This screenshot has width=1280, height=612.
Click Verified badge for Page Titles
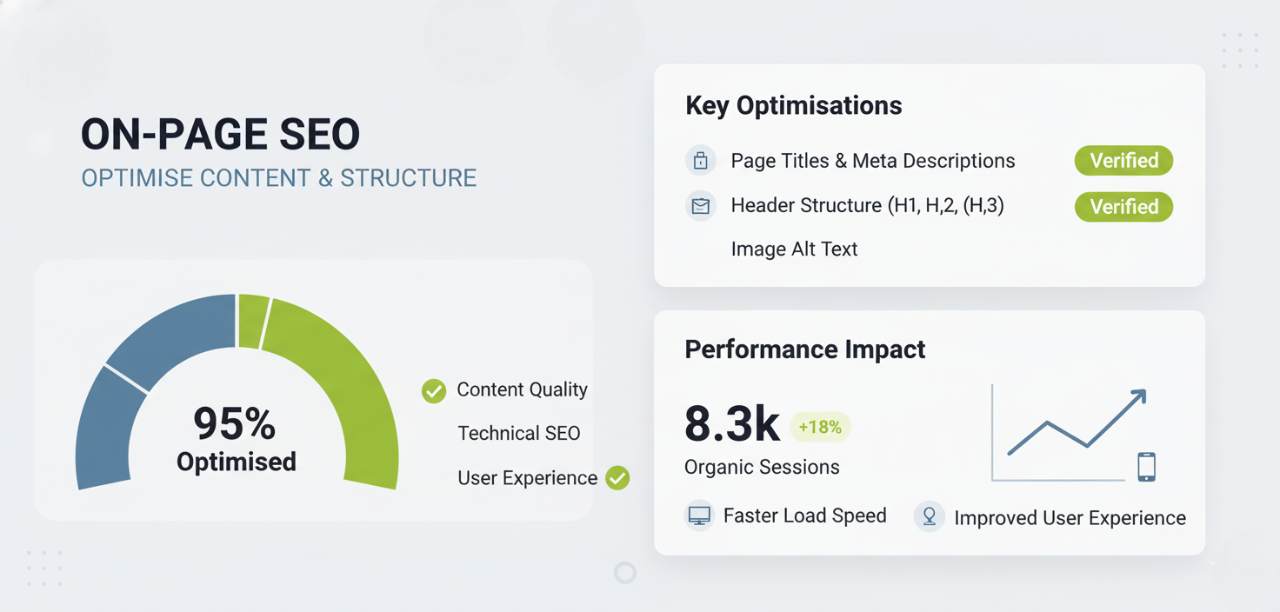pos(1123,160)
